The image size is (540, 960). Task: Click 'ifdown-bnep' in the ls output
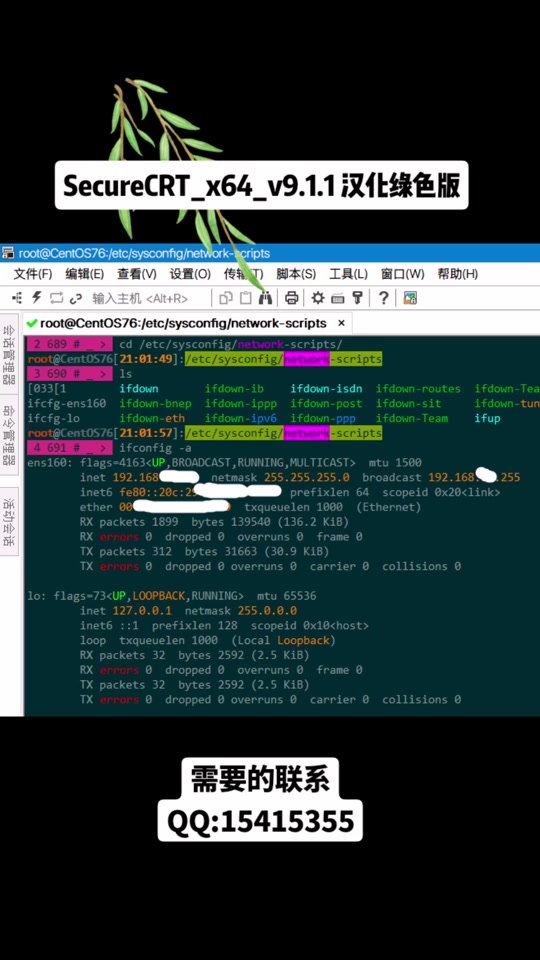156,404
